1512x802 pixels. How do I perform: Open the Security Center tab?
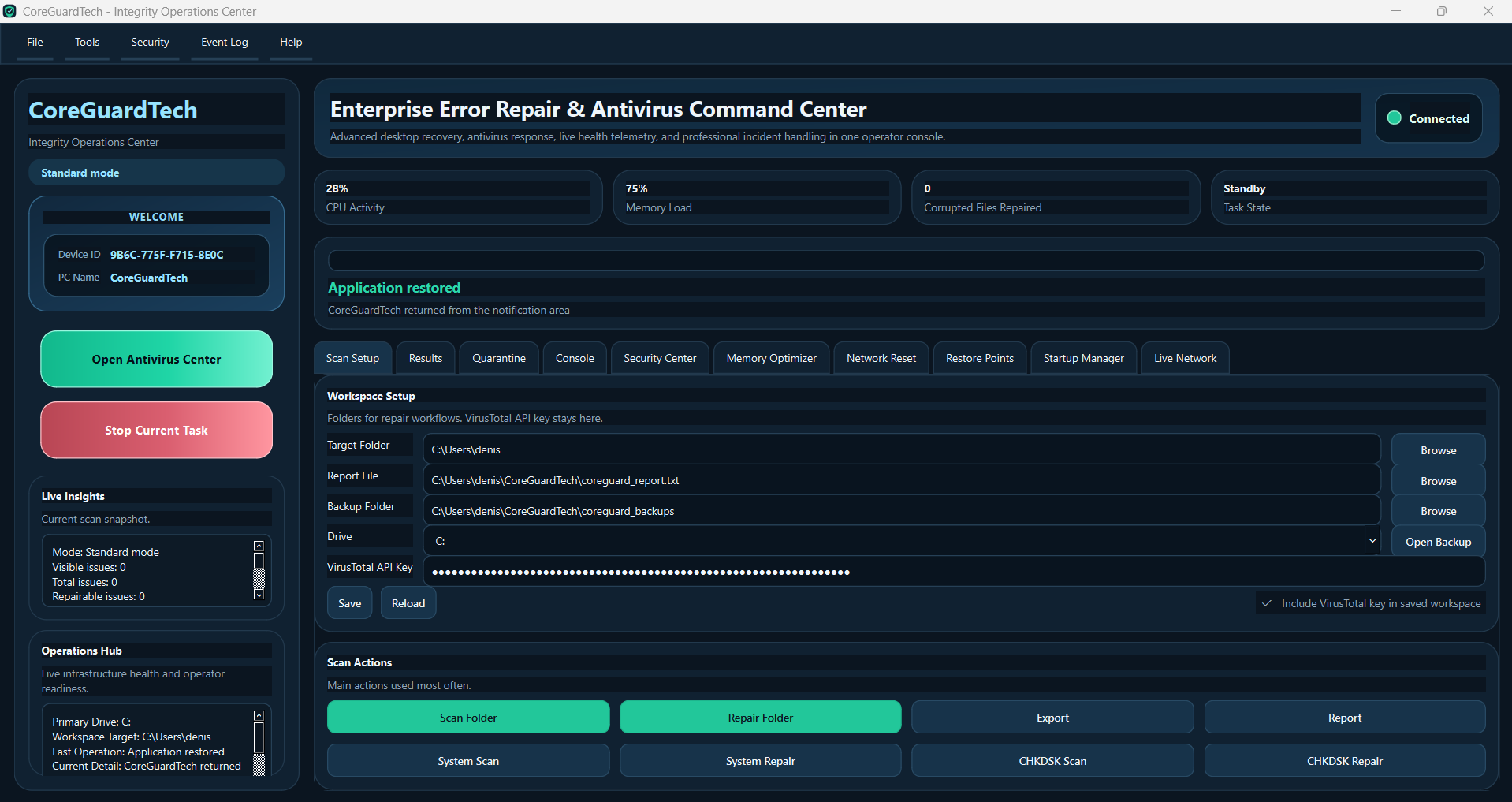coord(659,357)
